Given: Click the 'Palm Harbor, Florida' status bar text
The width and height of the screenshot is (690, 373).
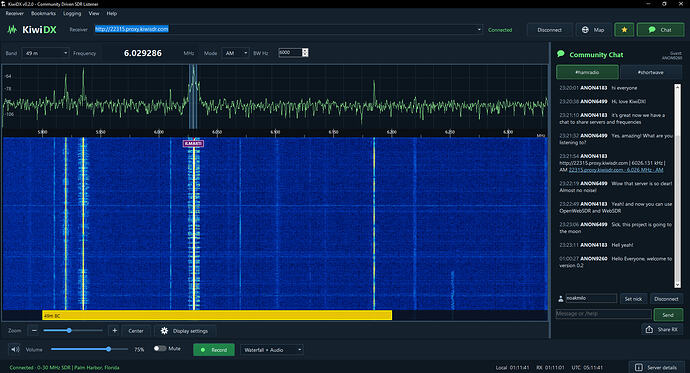Looking at the screenshot, I should 96,367.
